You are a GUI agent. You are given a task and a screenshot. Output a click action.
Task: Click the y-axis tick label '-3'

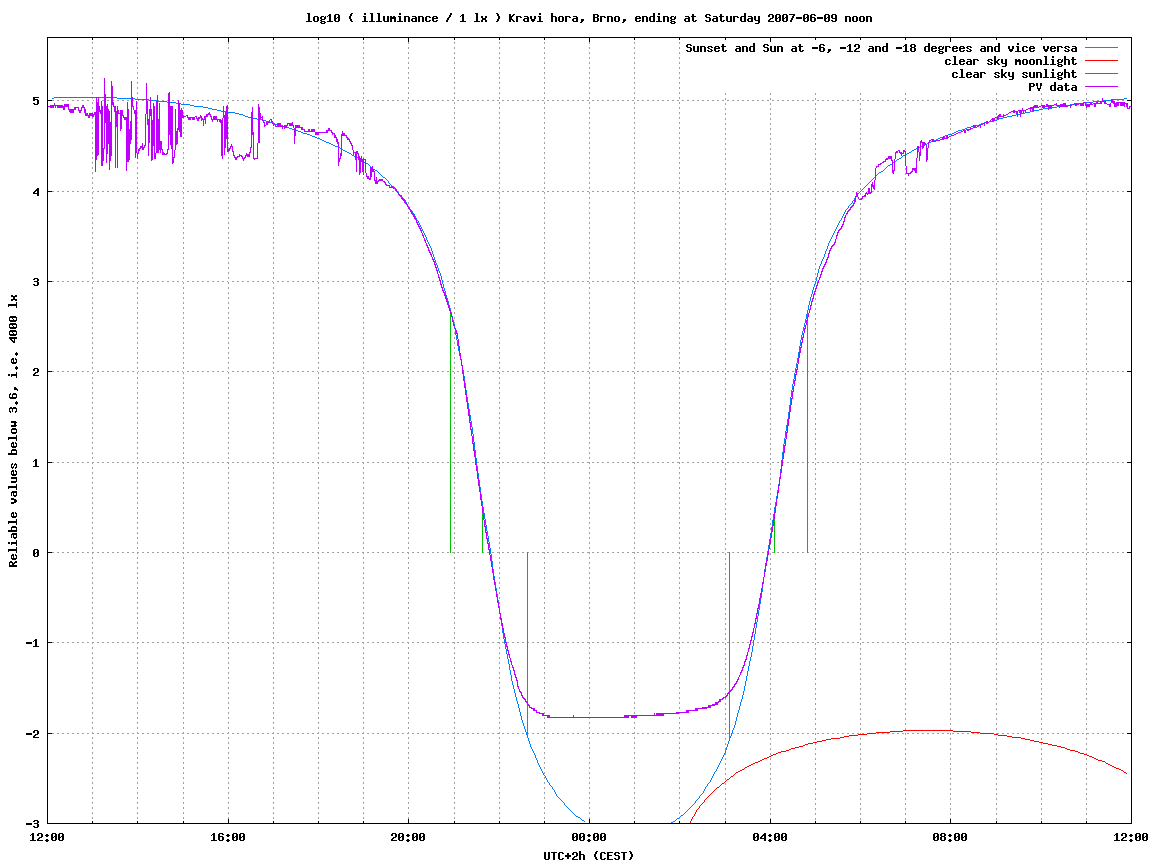point(32,823)
